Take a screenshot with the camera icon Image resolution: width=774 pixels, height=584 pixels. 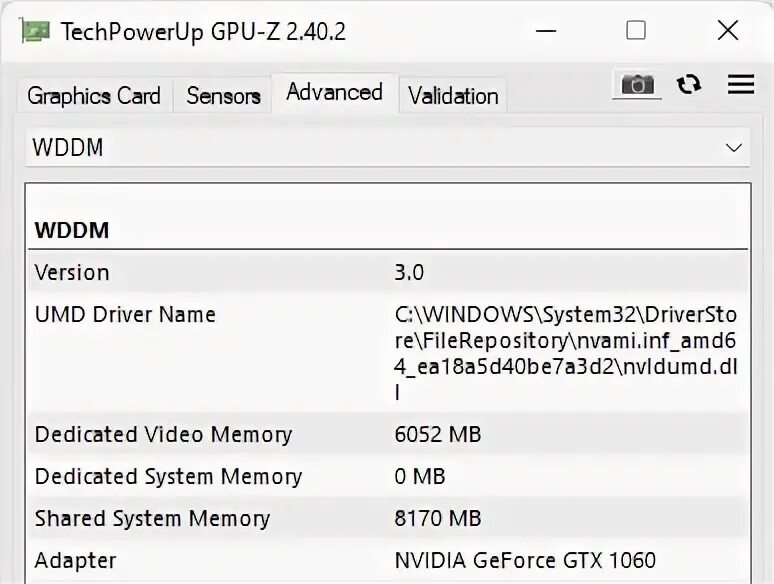tap(637, 84)
